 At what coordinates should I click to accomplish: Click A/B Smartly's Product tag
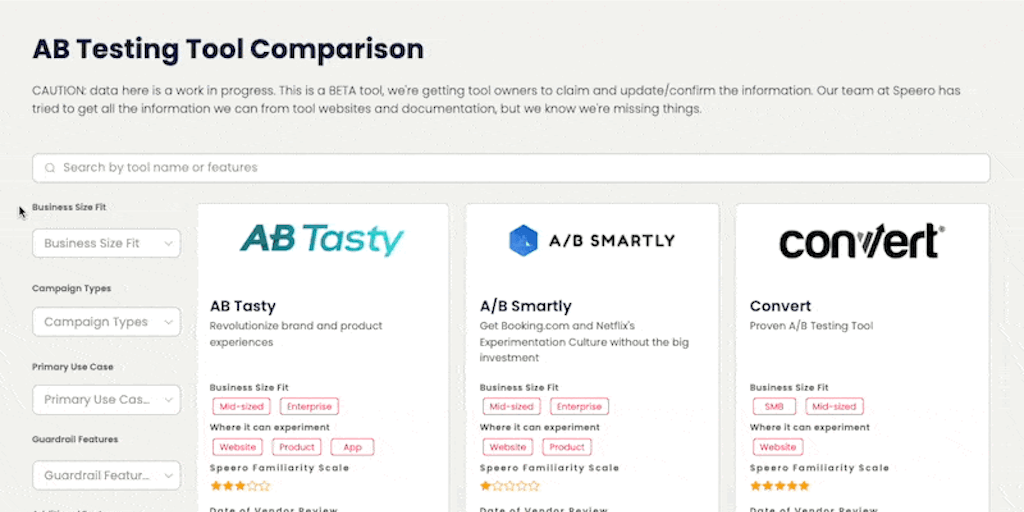(566, 447)
